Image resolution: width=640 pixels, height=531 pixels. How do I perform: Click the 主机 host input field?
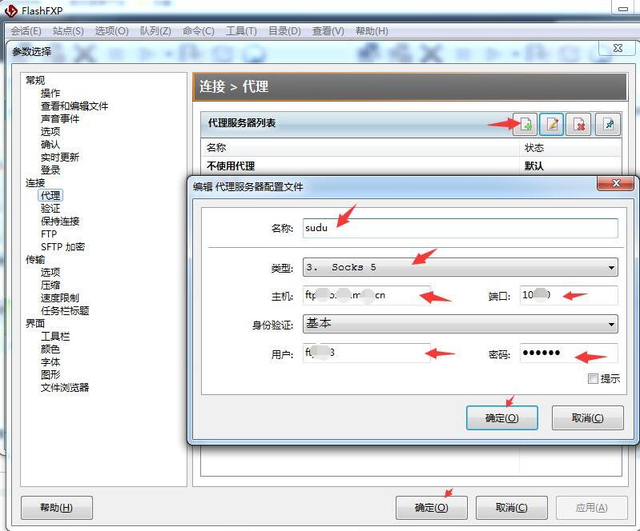[367, 295]
